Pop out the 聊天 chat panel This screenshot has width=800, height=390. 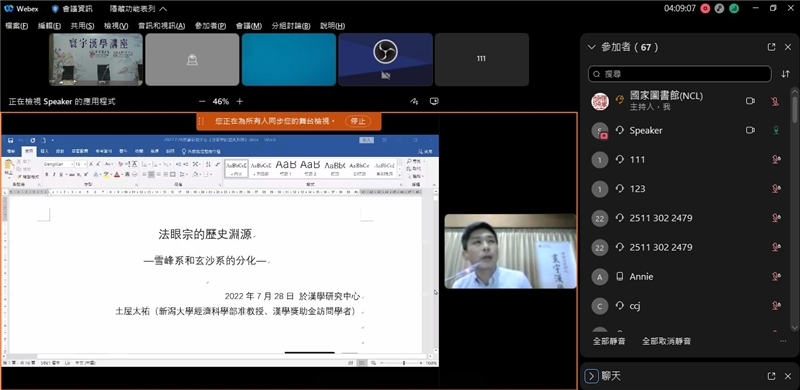(771, 376)
